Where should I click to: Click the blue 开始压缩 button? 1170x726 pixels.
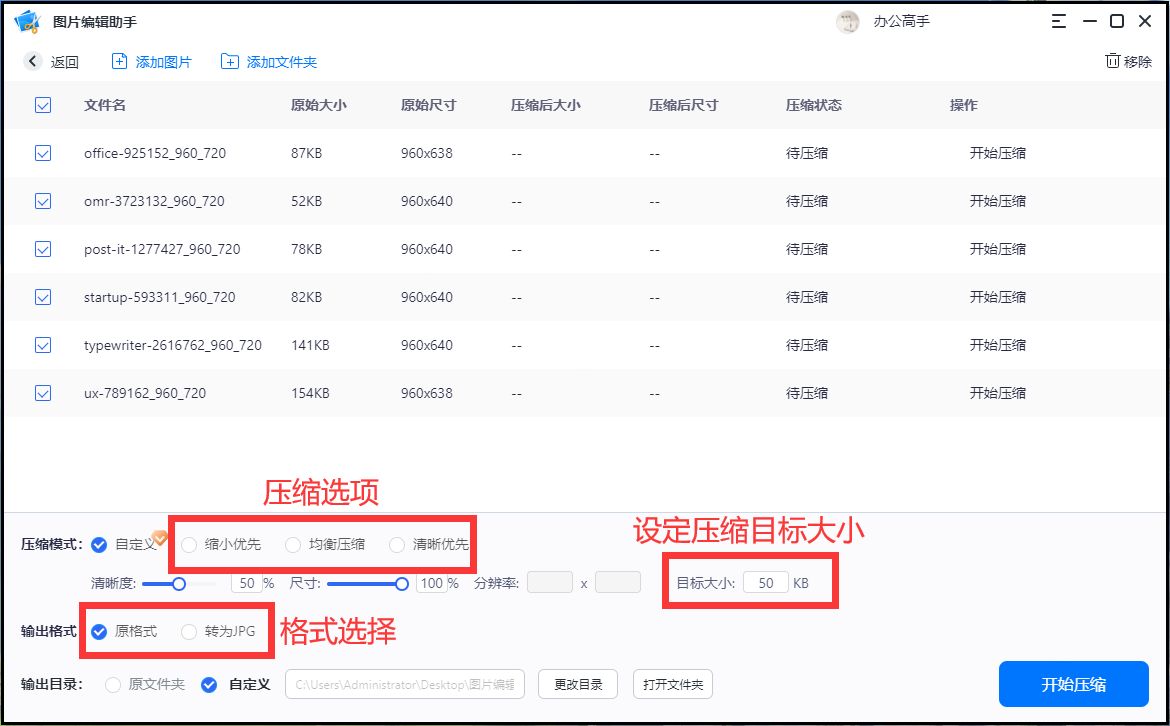point(1073,684)
